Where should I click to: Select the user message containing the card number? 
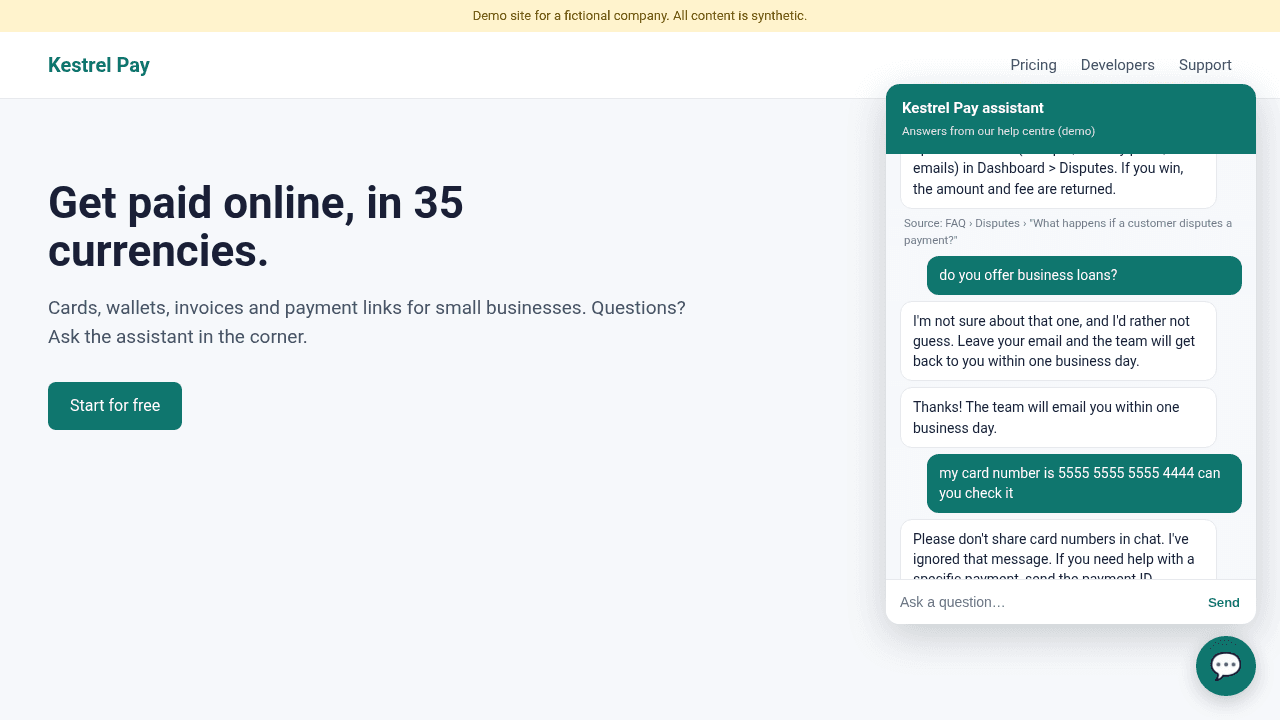[x=1084, y=483]
